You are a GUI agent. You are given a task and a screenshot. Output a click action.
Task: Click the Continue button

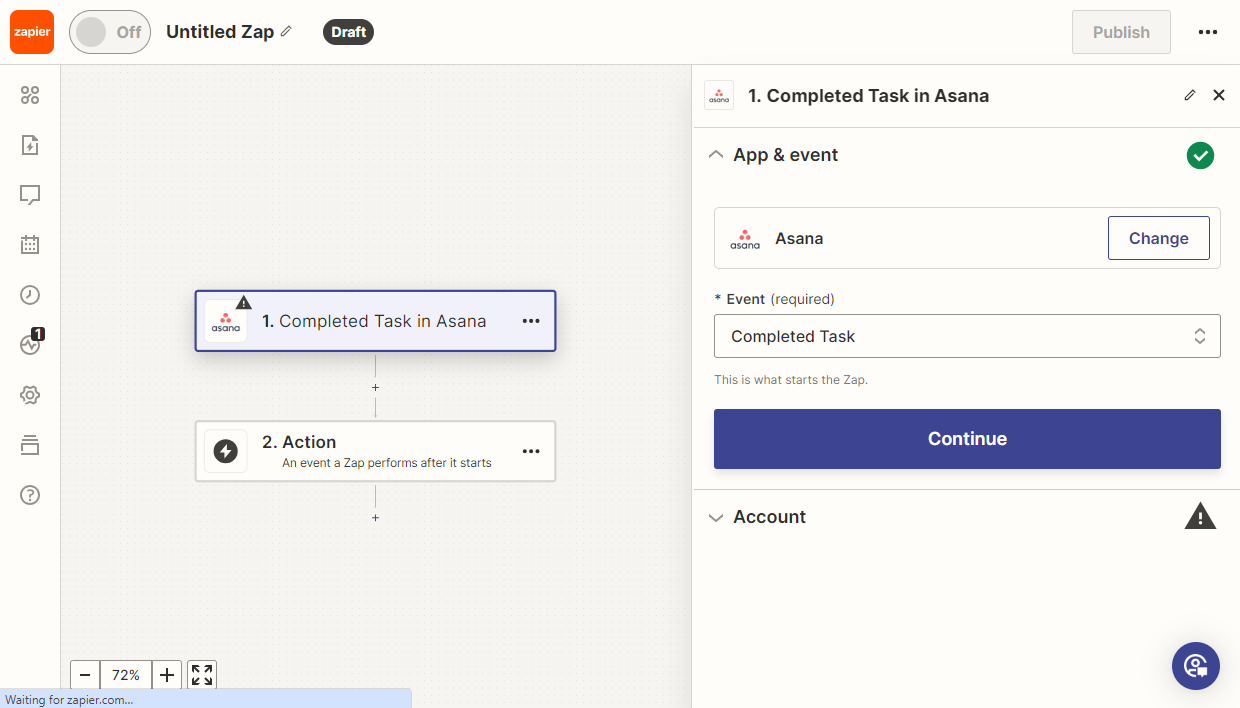(x=966, y=439)
